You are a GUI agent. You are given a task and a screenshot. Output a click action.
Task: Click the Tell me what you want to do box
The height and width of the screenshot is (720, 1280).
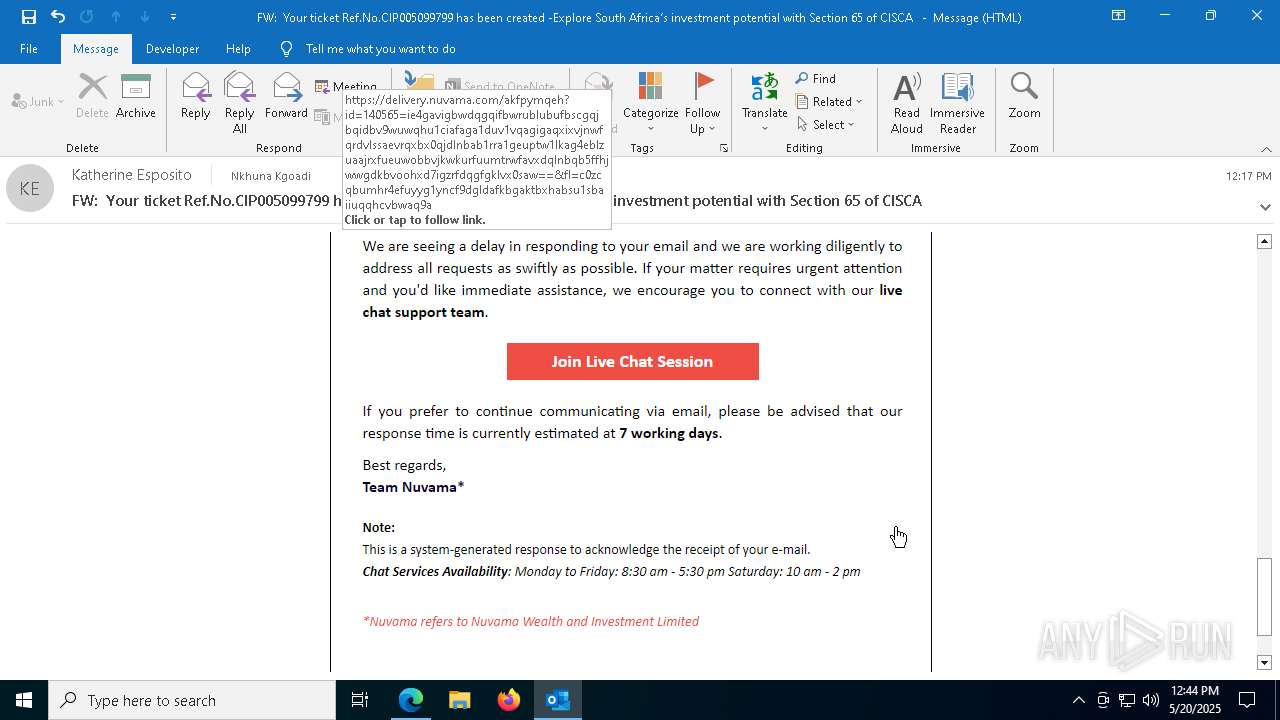[380, 49]
